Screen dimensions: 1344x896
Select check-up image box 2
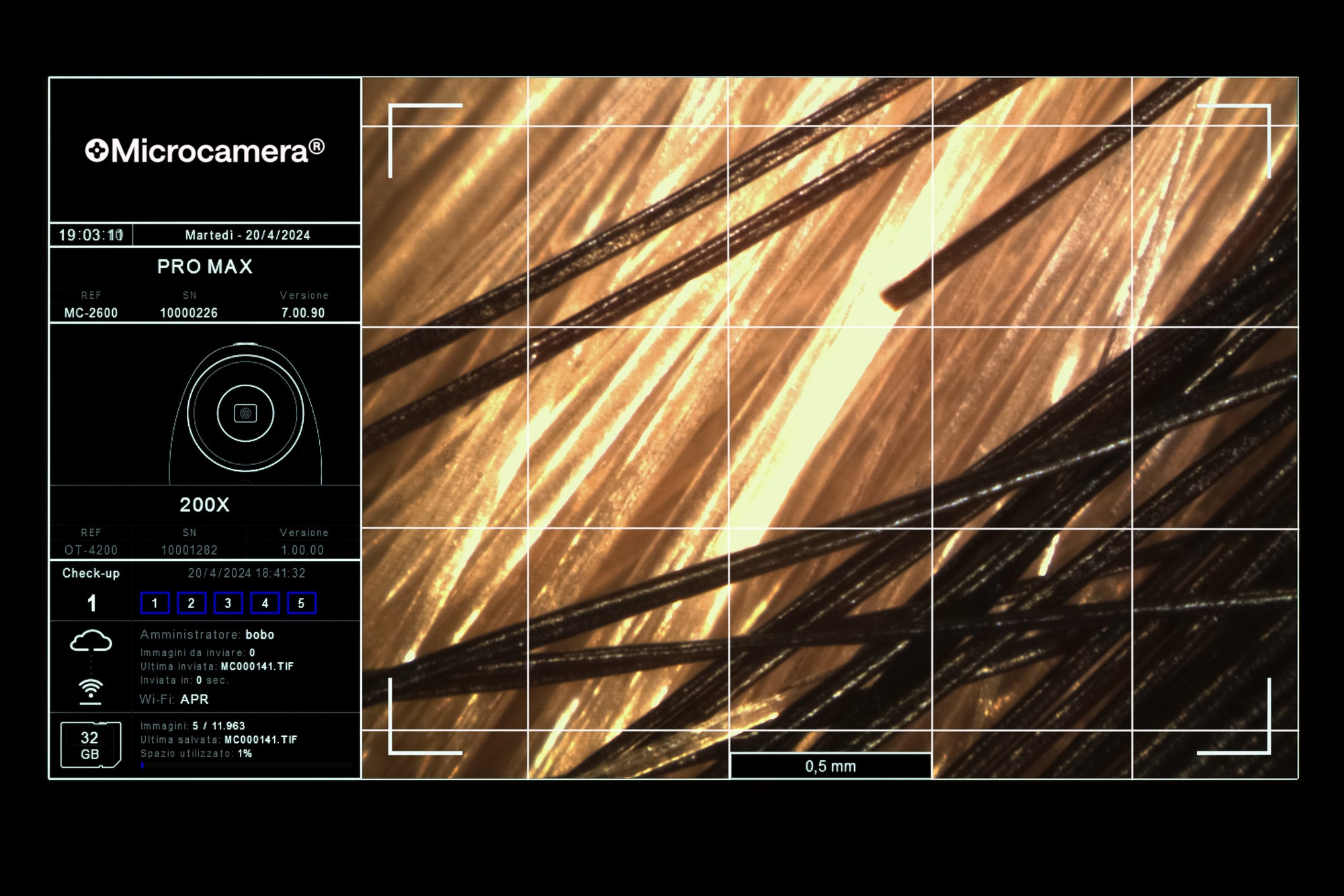(192, 603)
